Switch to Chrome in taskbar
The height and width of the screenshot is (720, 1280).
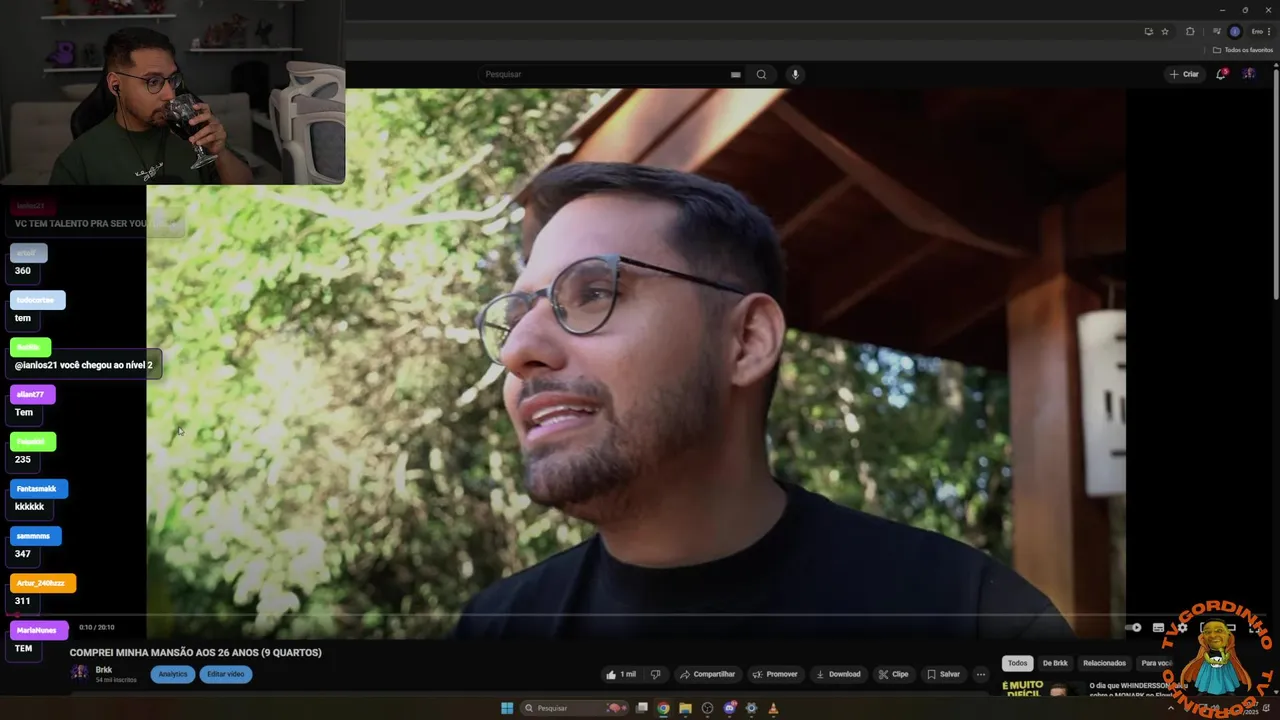click(x=663, y=708)
